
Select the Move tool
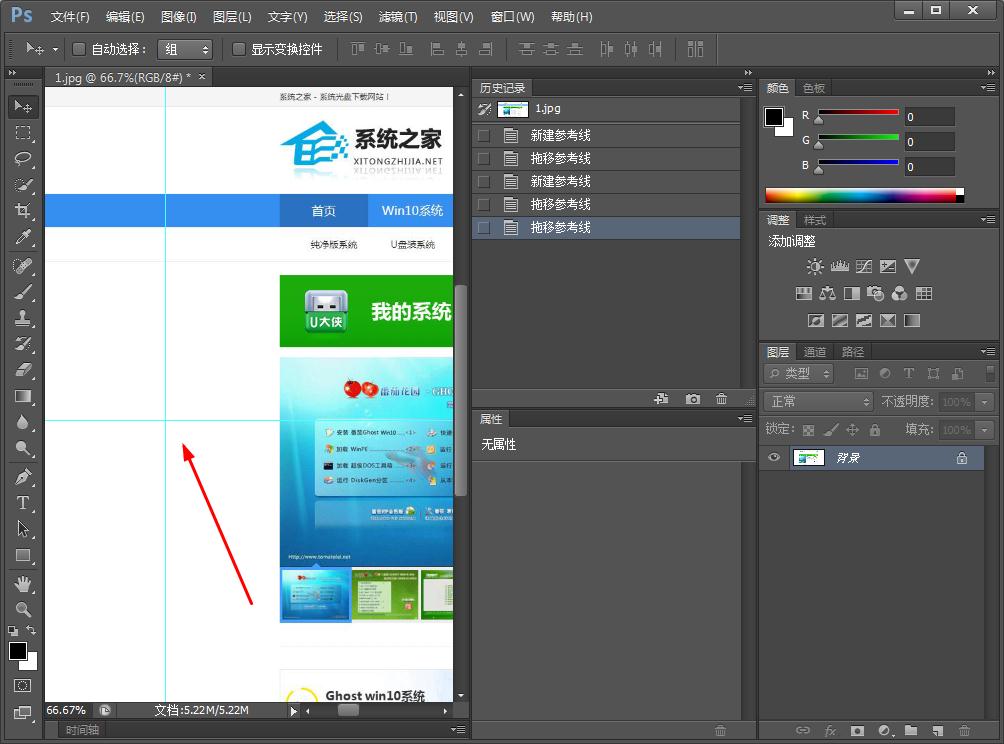click(x=22, y=106)
